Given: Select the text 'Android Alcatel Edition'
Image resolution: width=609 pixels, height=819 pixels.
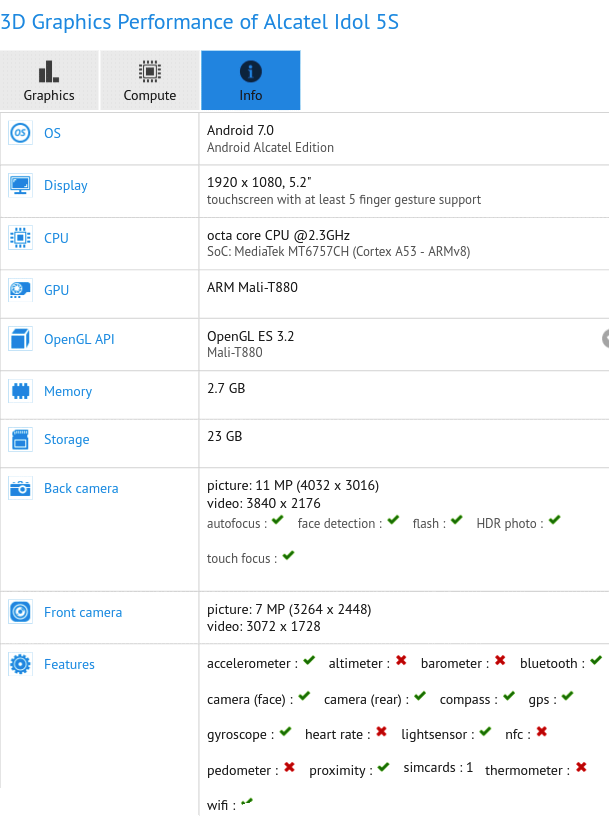Looking at the screenshot, I should 270,147.
